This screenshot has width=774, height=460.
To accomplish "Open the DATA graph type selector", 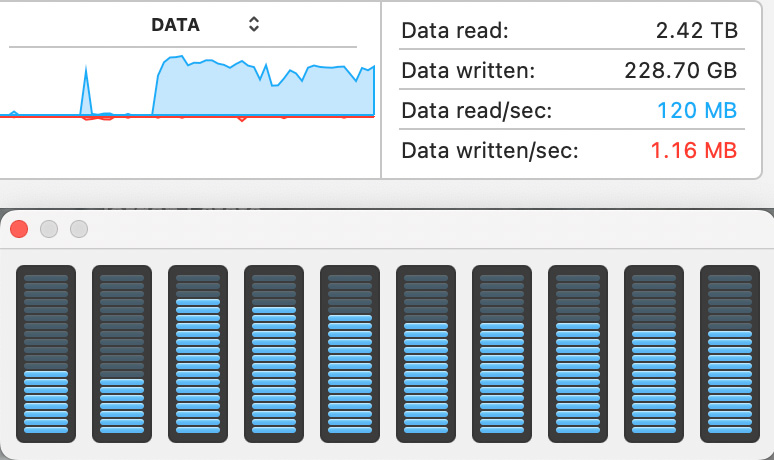I will 254,24.
